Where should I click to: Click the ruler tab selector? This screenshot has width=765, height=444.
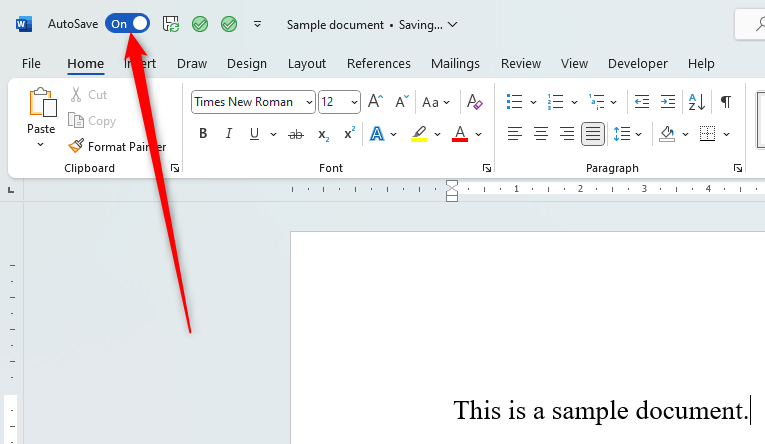click(x=11, y=190)
